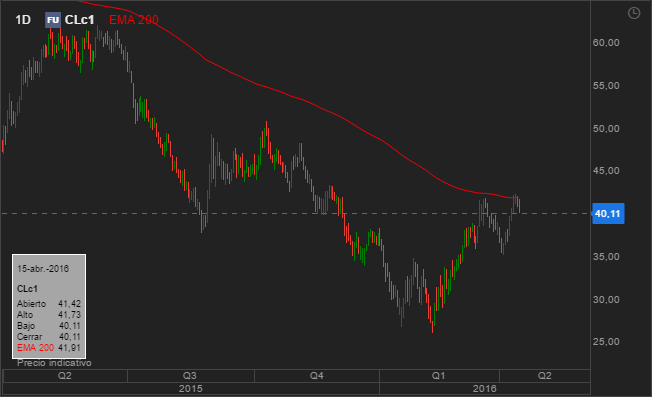Click the Cerrar 40,11 row
The width and height of the screenshot is (652, 397).
(49, 337)
